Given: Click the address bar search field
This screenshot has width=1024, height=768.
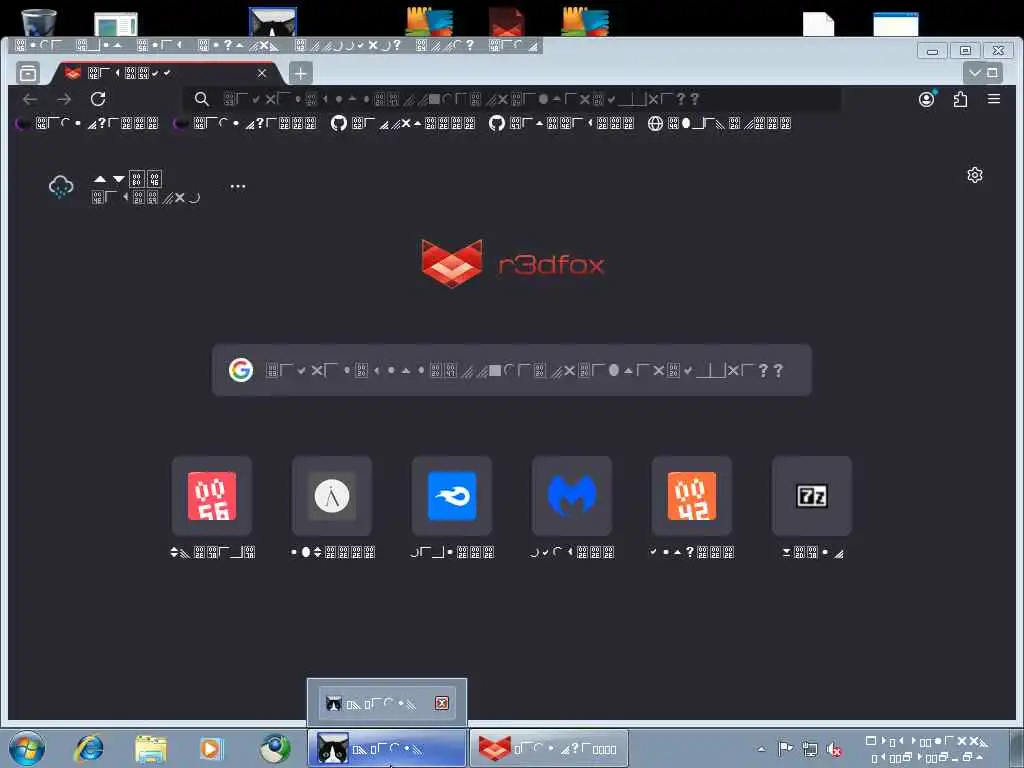Looking at the screenshot, I should (513, 99).
